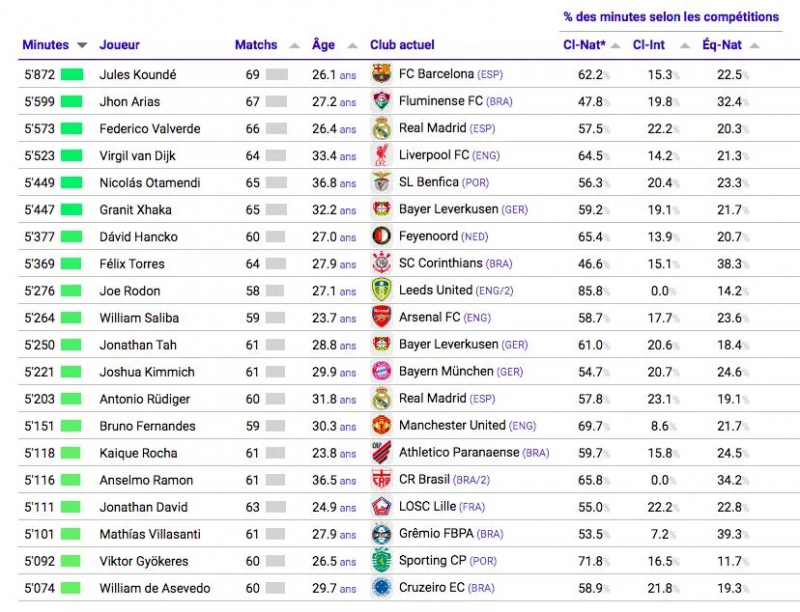This screenshot has width=800, height=612.
Task: Click the LOSC Lille club logo
Action: (381, 507)
